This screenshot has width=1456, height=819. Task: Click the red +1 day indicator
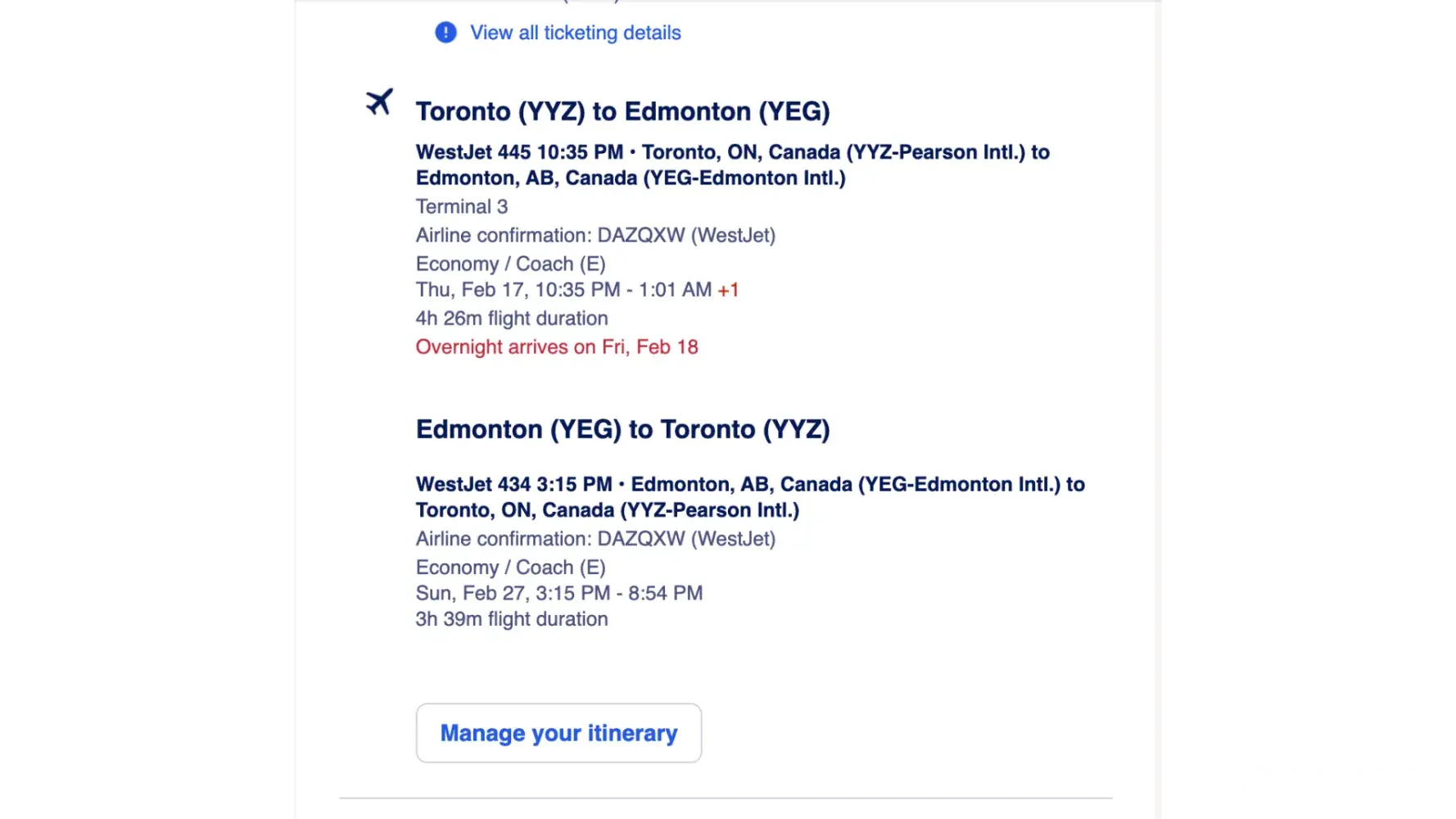coord(728,290)
